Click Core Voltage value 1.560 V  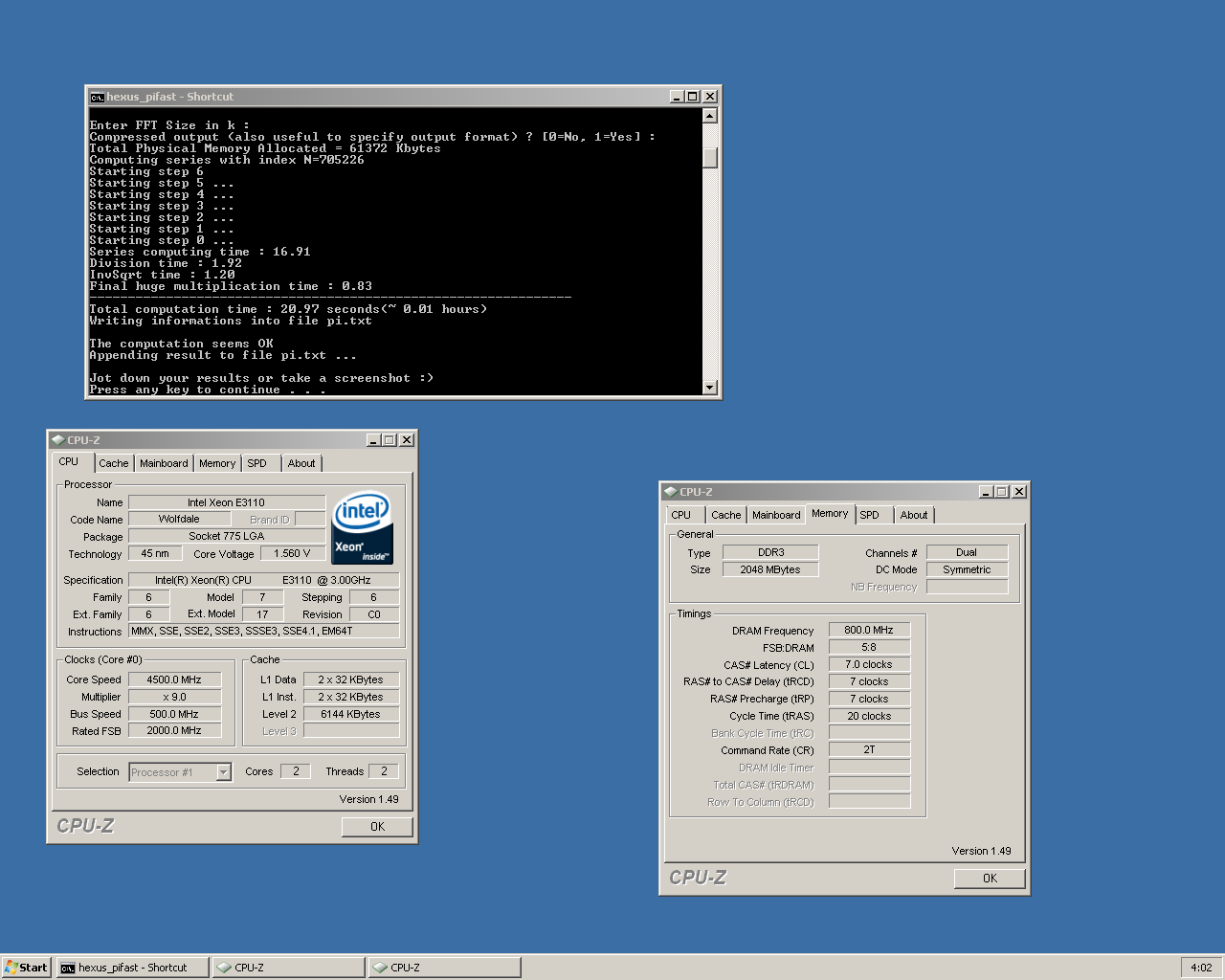click(292, 553)
